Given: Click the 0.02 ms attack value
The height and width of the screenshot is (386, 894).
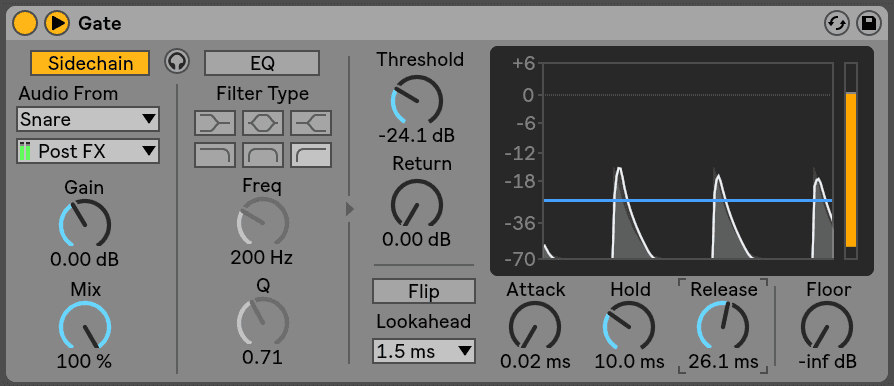Looking at the screenshot, I should tap(535, 361).
